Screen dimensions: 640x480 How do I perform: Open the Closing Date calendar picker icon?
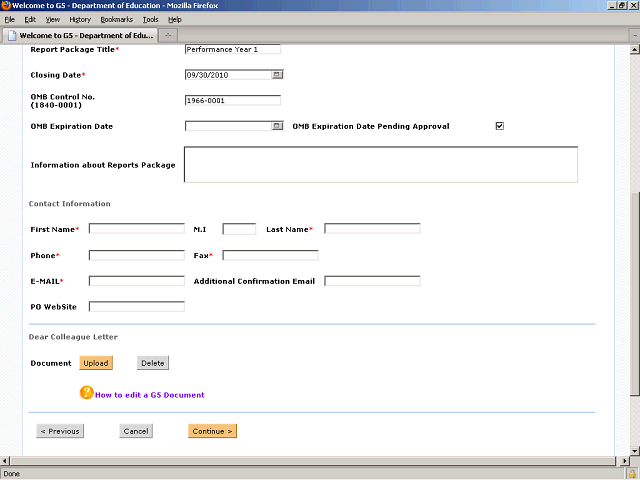(277, 75)
